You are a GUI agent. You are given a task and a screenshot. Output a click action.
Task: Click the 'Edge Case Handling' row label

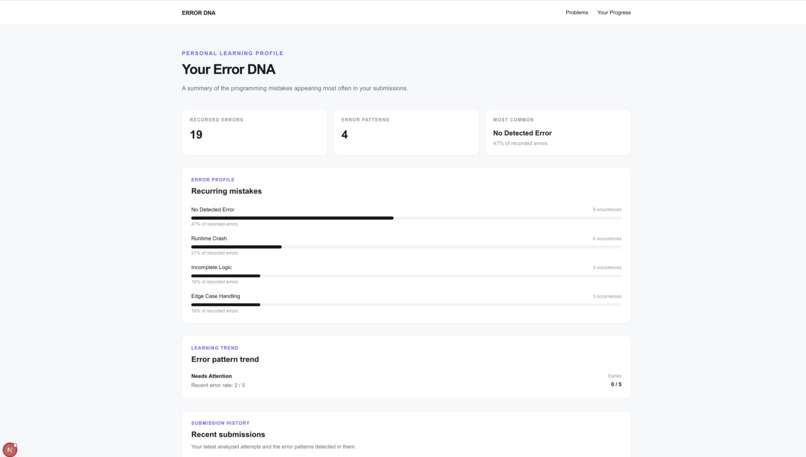[x=215, y=296]
